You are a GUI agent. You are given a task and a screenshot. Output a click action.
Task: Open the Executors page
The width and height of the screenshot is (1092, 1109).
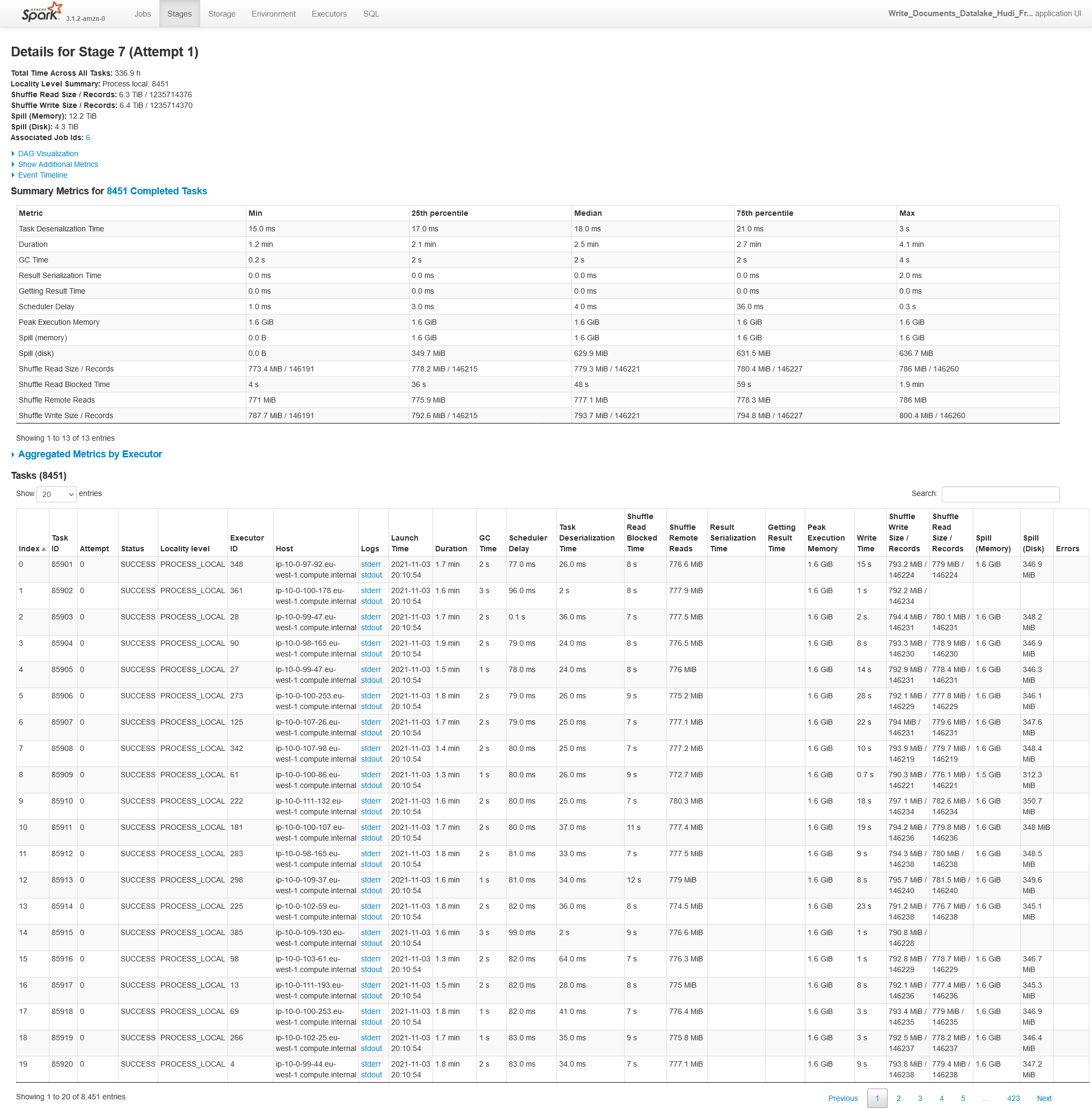click(x=329, y=14)
